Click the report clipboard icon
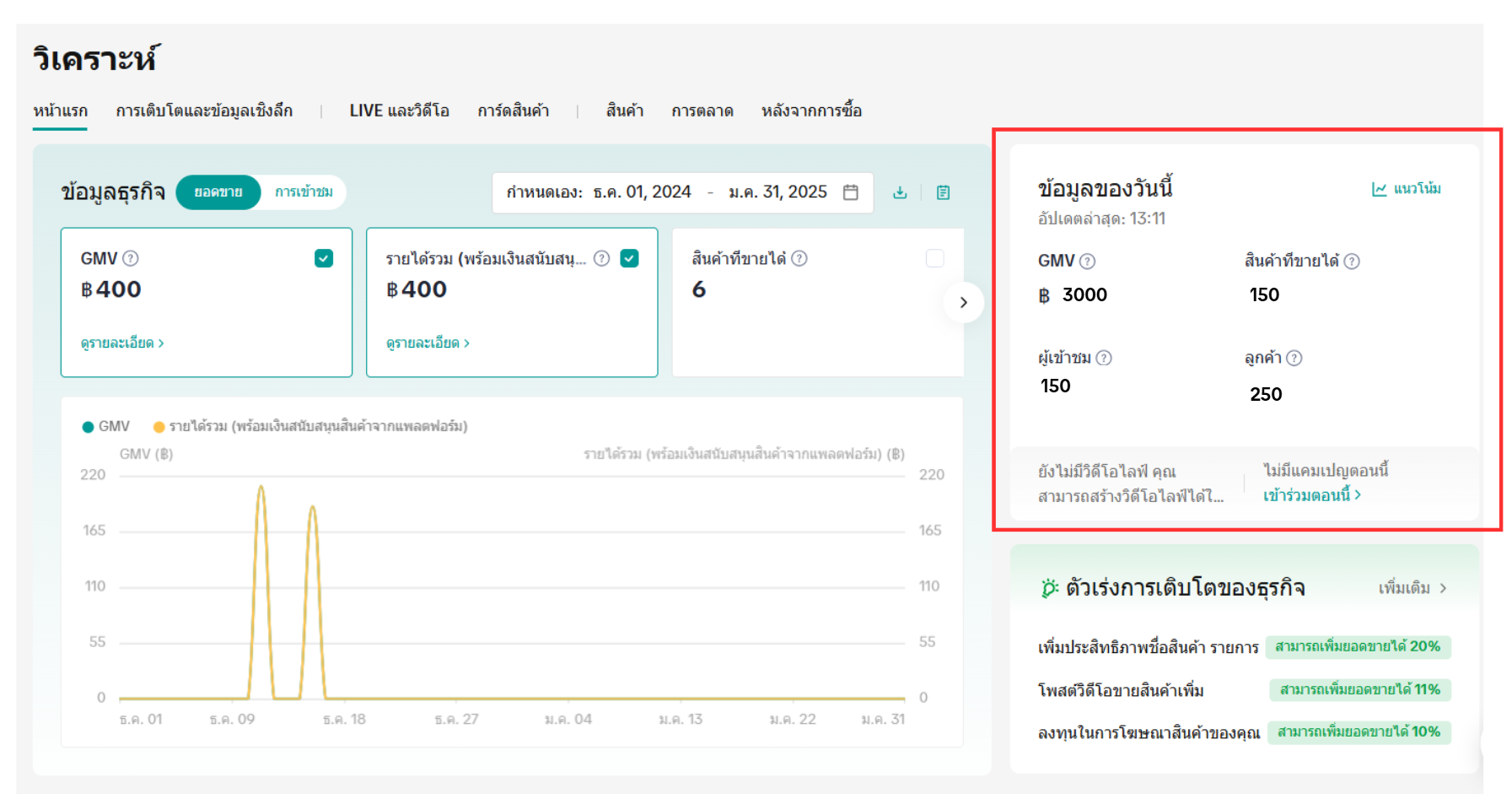This screenshot has height=810, width=1512. (943, 192)
